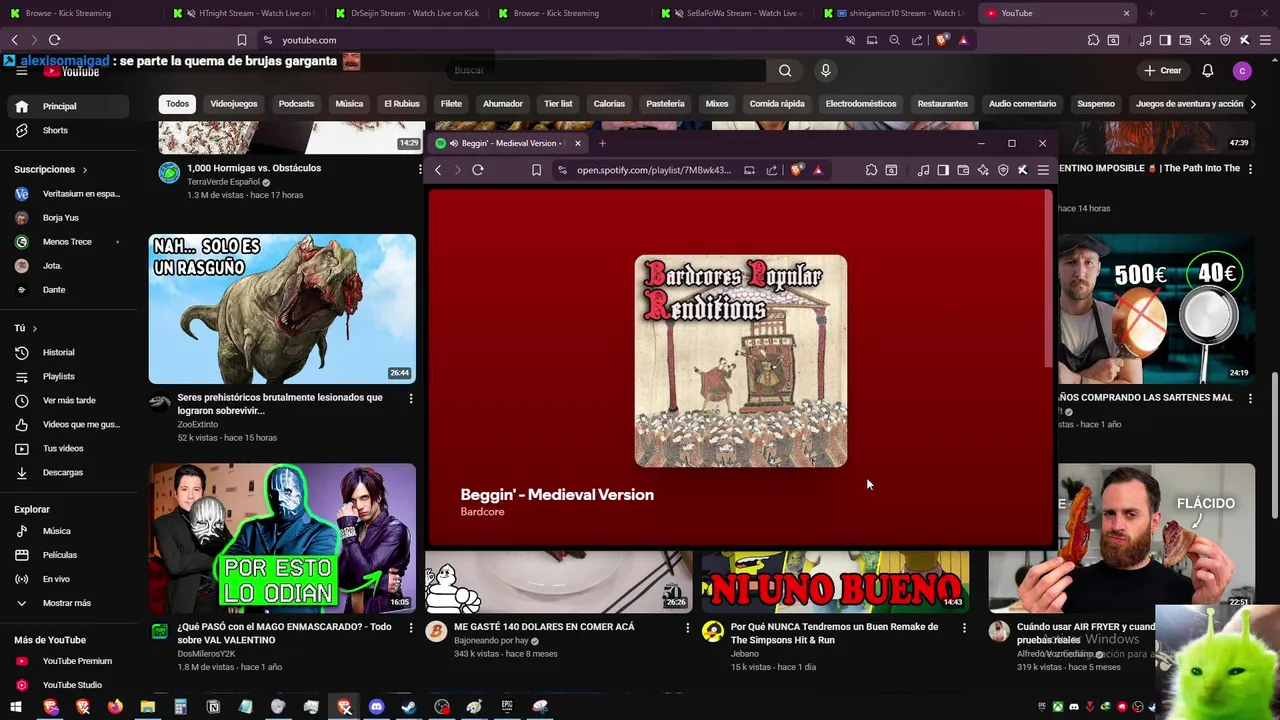Start voice search with the microphone icon
The image size is (1280, 720).
[x=825, y=70]
